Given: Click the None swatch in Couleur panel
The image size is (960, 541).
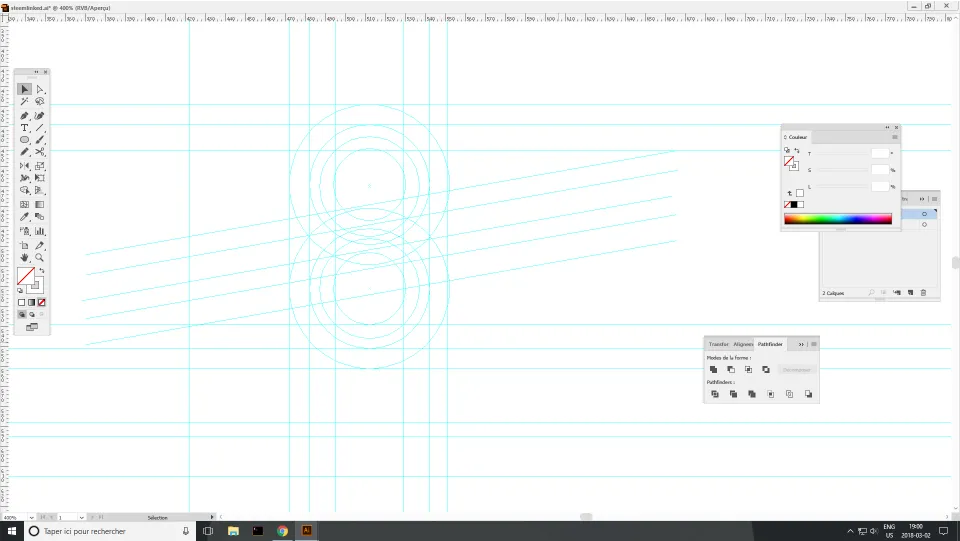Looking at the screenshot, I should pyautogui.click(x=787, y=204).
